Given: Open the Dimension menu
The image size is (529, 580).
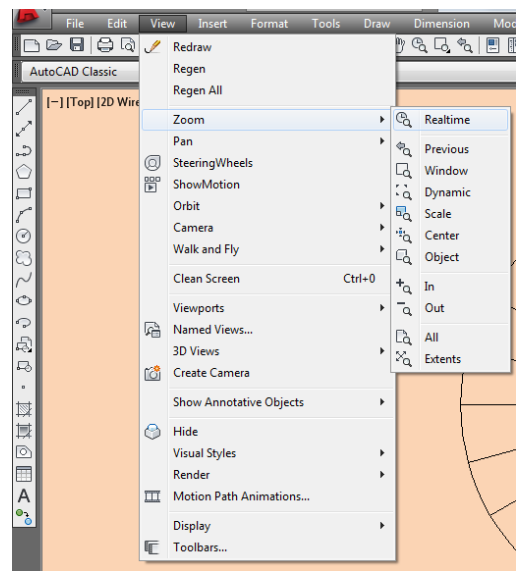Looking at the screenshot, I should coord(441,24).
